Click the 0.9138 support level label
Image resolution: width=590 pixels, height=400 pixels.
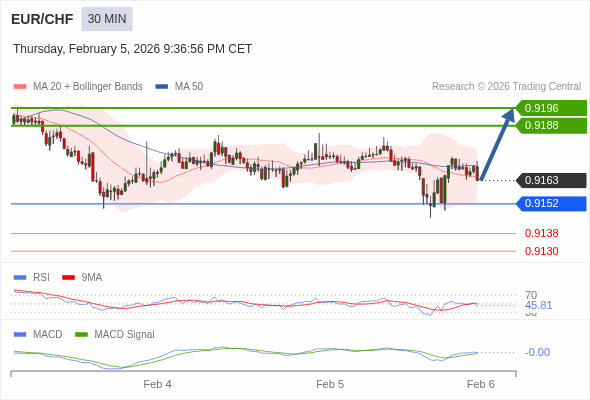pyautogui.click(x=541, y=233)
